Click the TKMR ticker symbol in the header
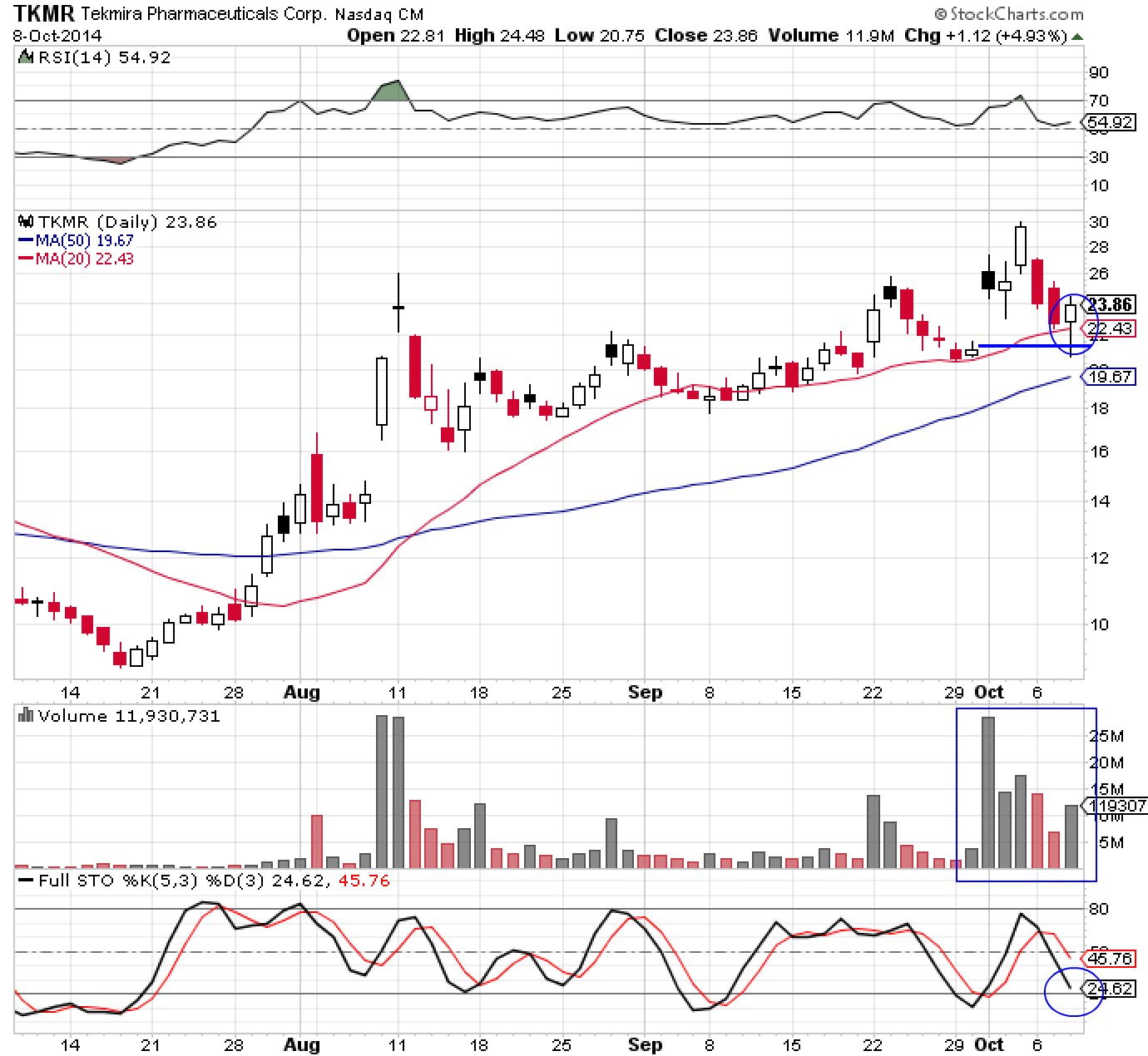The image size is (1148, 1056). click(43, 14)
